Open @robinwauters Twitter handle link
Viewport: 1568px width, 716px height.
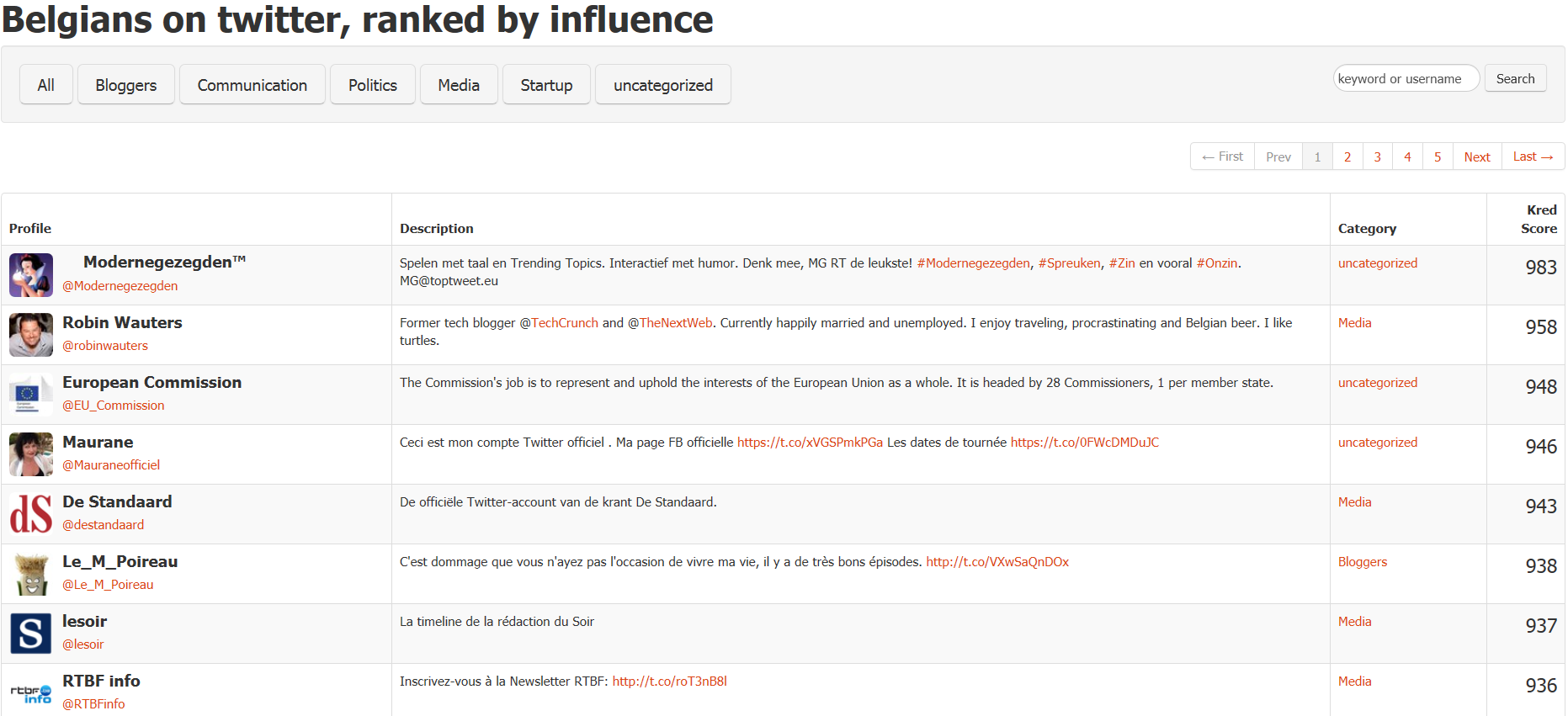105,346
